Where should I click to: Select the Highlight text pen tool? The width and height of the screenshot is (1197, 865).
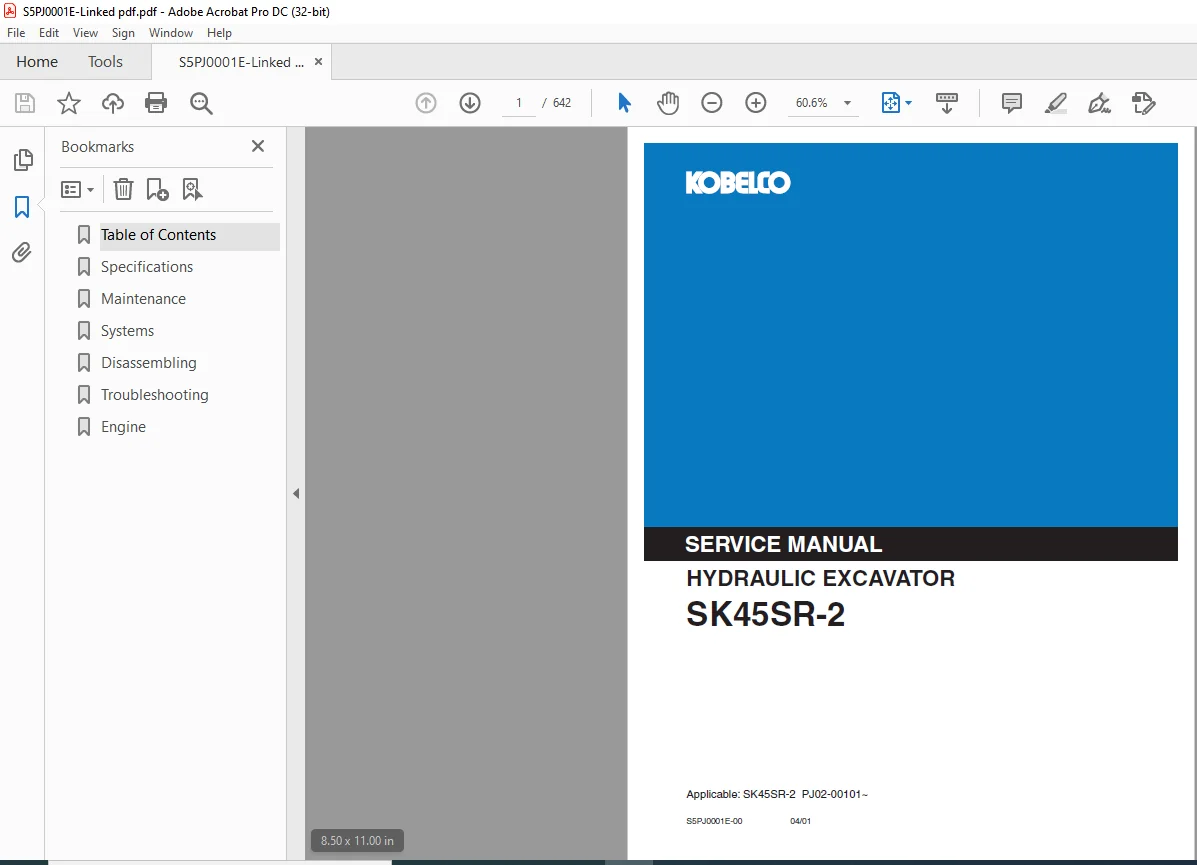click(x=1056, y=103)
